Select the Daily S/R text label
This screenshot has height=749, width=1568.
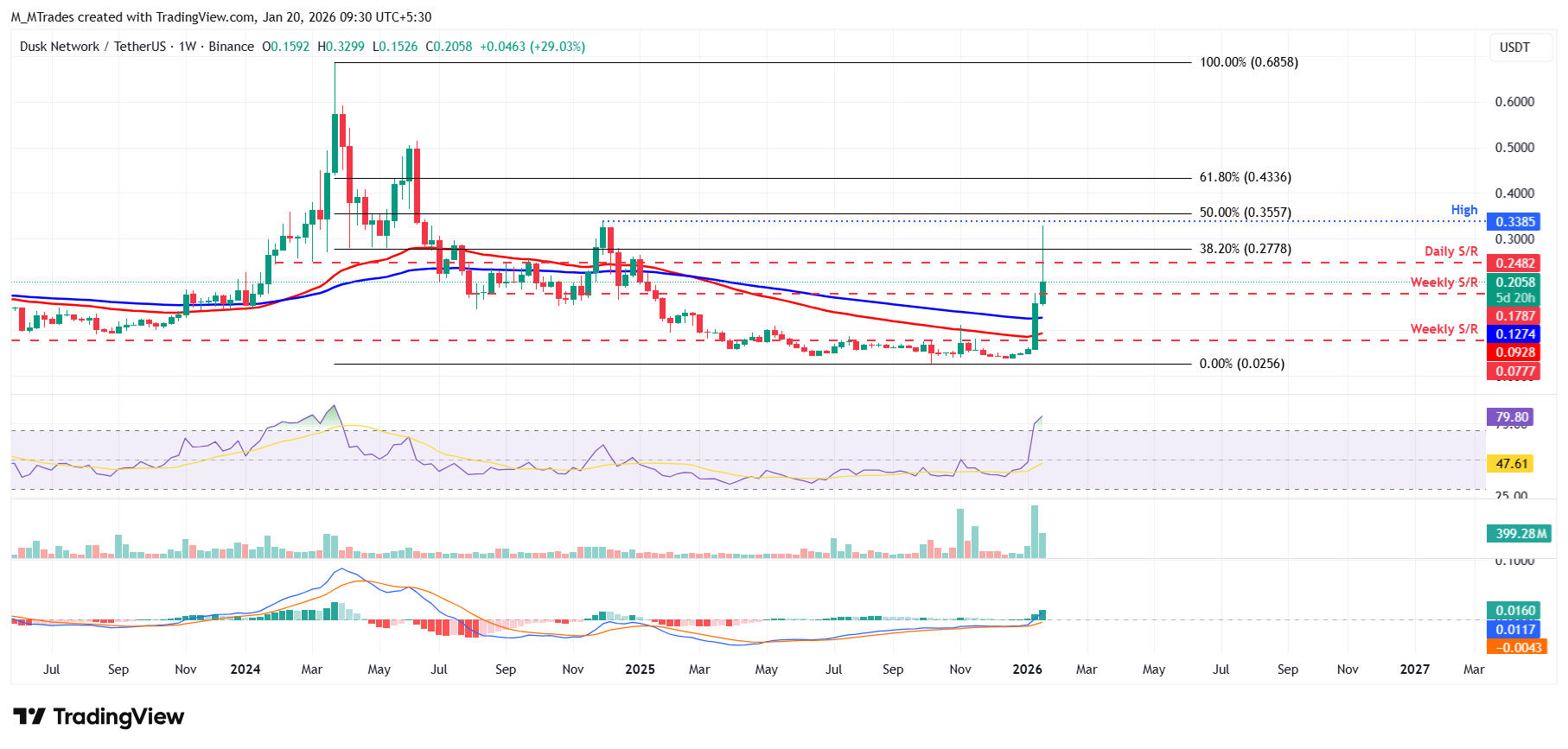pyautogui.click(x=1450, y=251)
